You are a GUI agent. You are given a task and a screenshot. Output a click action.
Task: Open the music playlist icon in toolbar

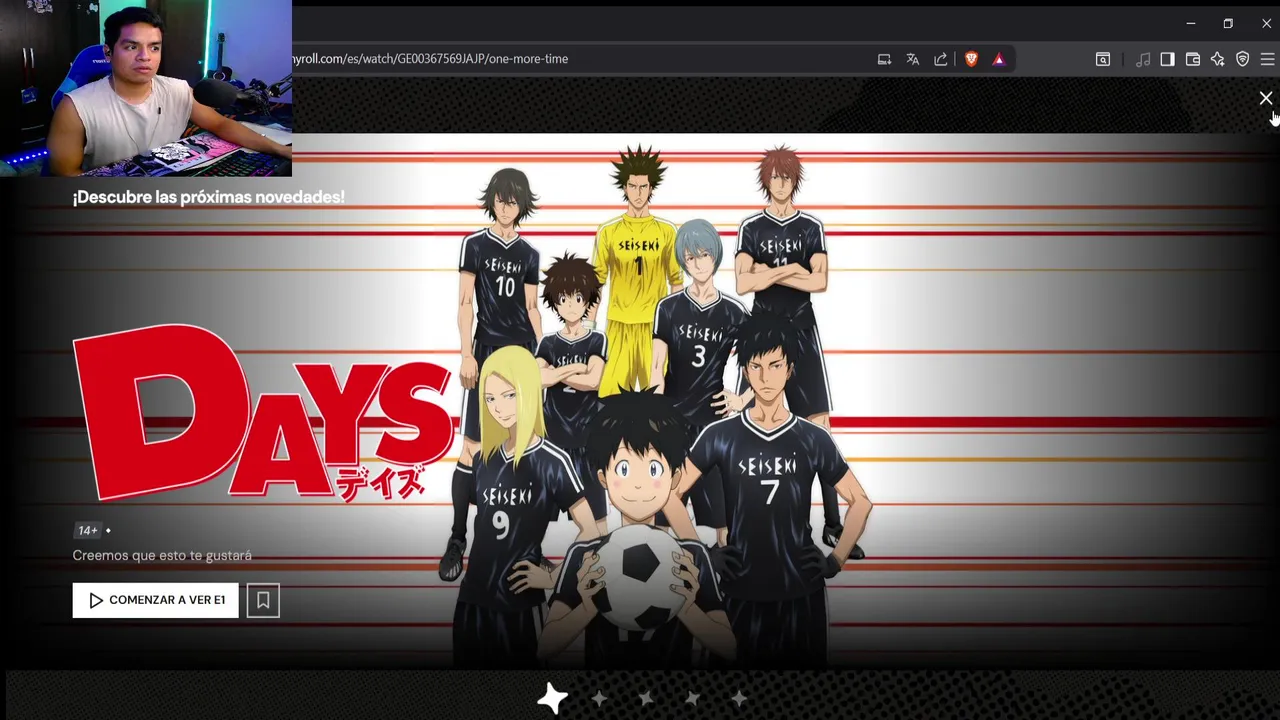[1143, 59]
